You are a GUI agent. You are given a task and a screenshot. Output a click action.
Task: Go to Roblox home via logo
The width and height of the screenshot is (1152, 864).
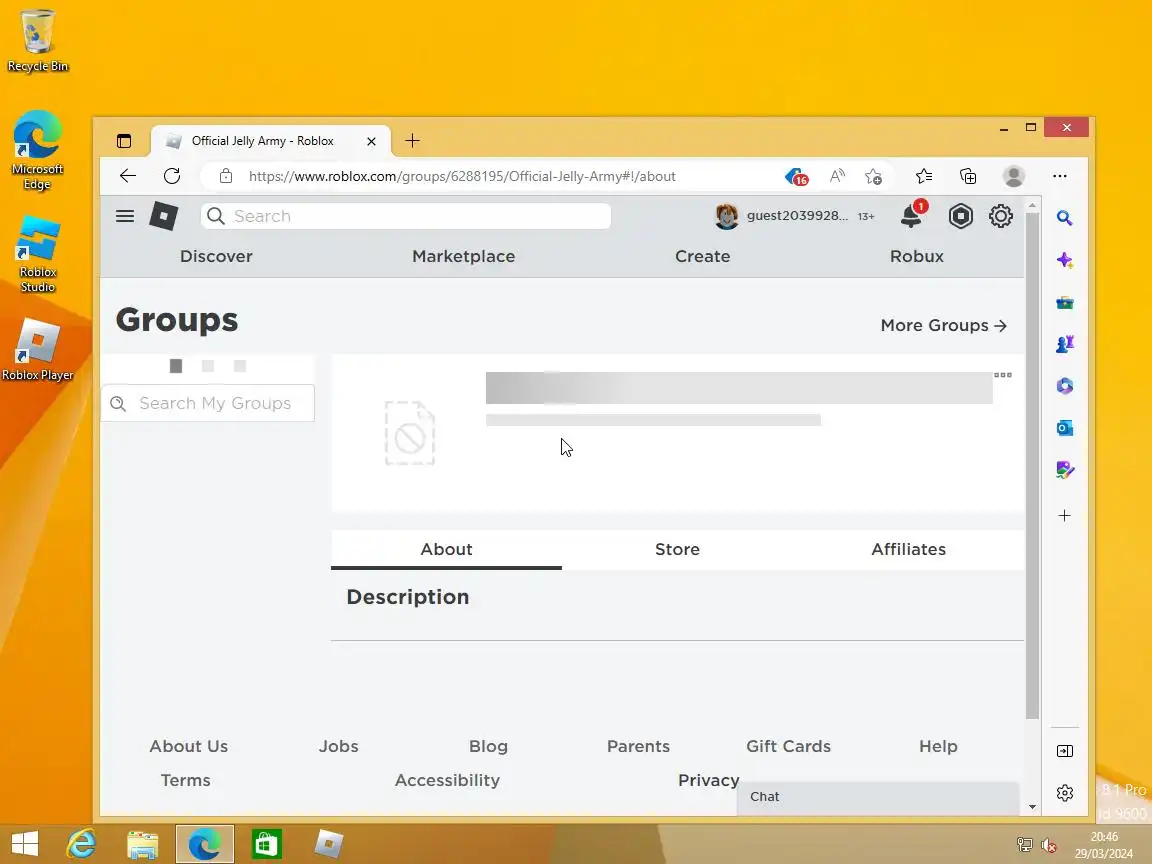(163, 216)
